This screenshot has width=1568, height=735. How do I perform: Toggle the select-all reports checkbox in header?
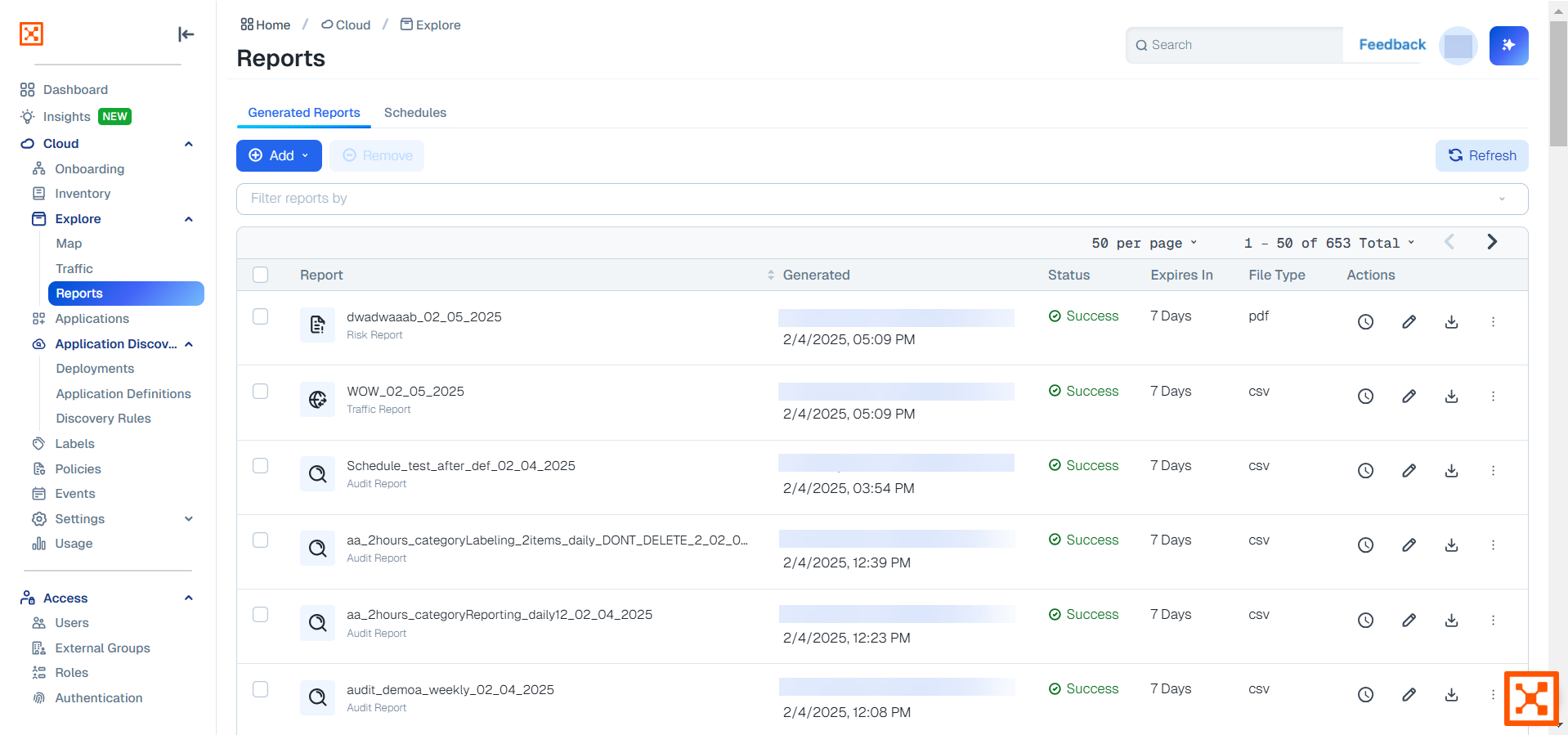[260, 275]
